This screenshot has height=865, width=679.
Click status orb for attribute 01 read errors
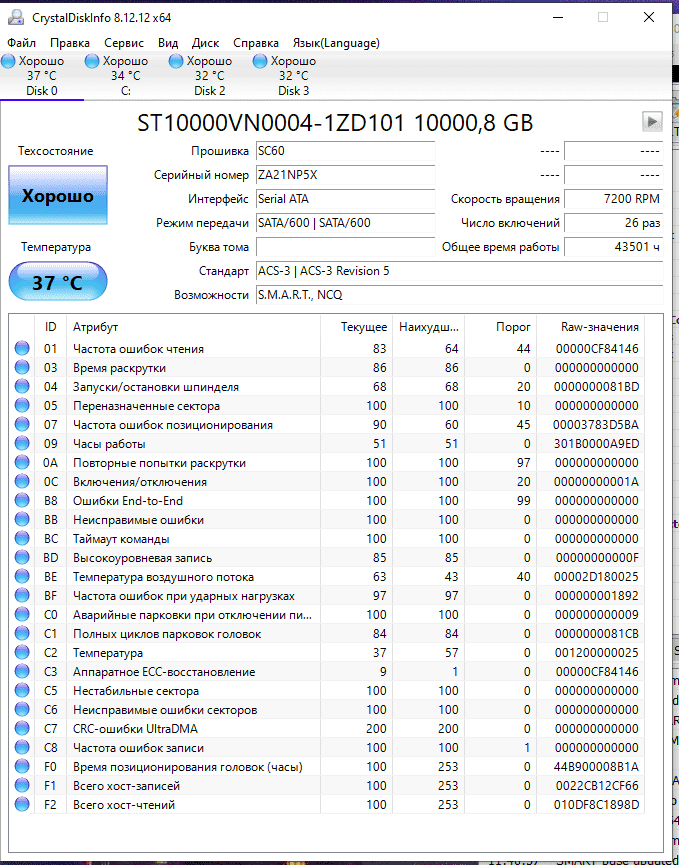point(22,349)
